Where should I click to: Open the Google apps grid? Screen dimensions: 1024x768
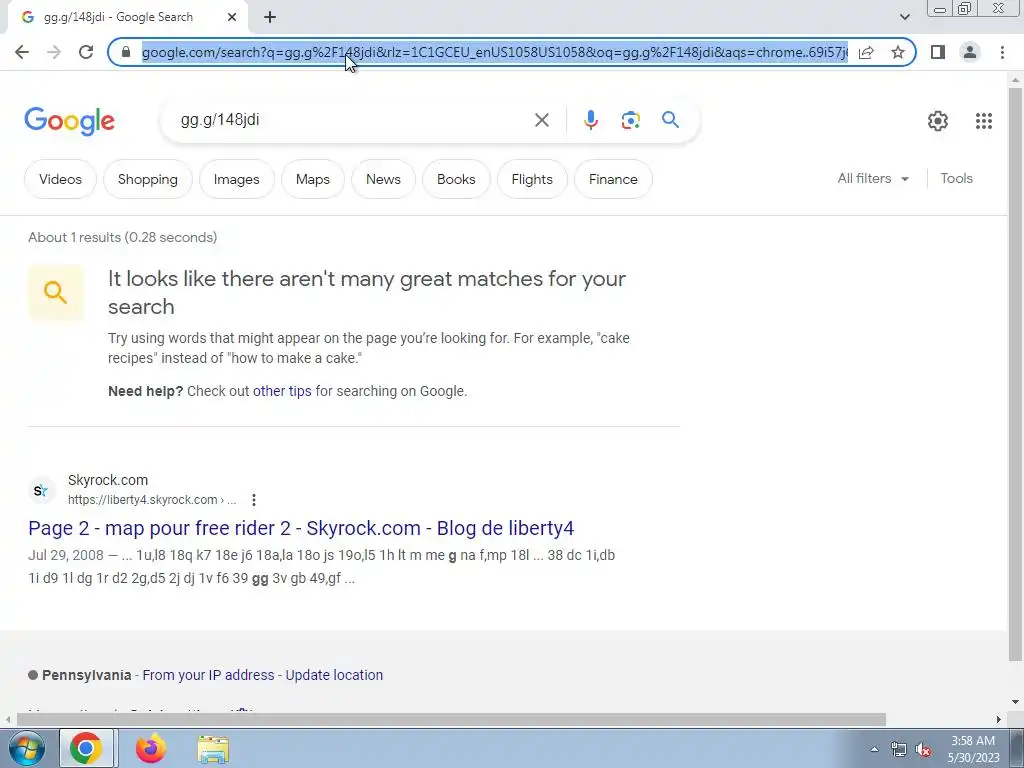[x=984, y=121]
